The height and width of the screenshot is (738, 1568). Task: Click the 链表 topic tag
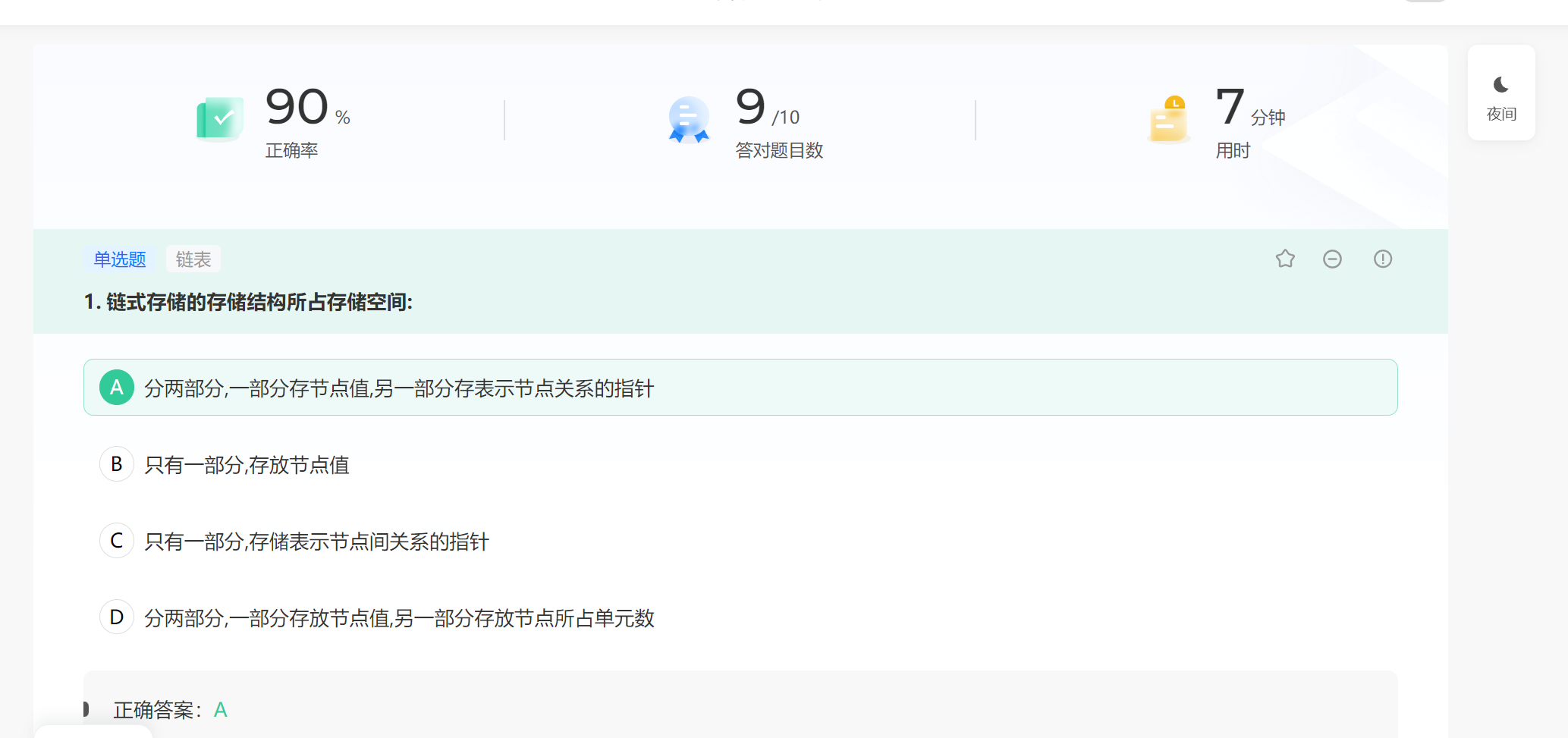(193, 259)
